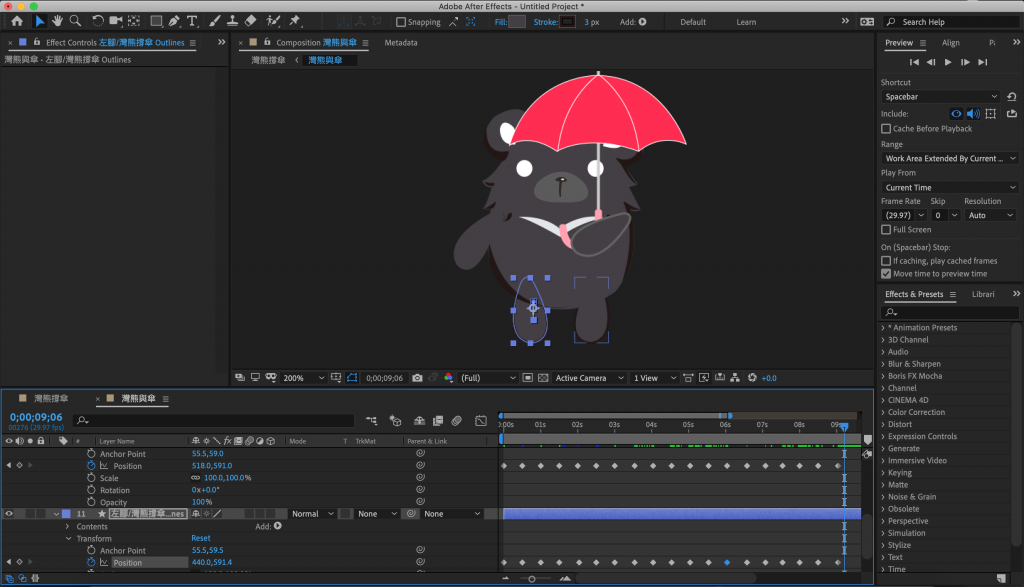Select the Clone Stamp tool
The width and height of the screenshot is (1024, 587).
pos(232,22)
